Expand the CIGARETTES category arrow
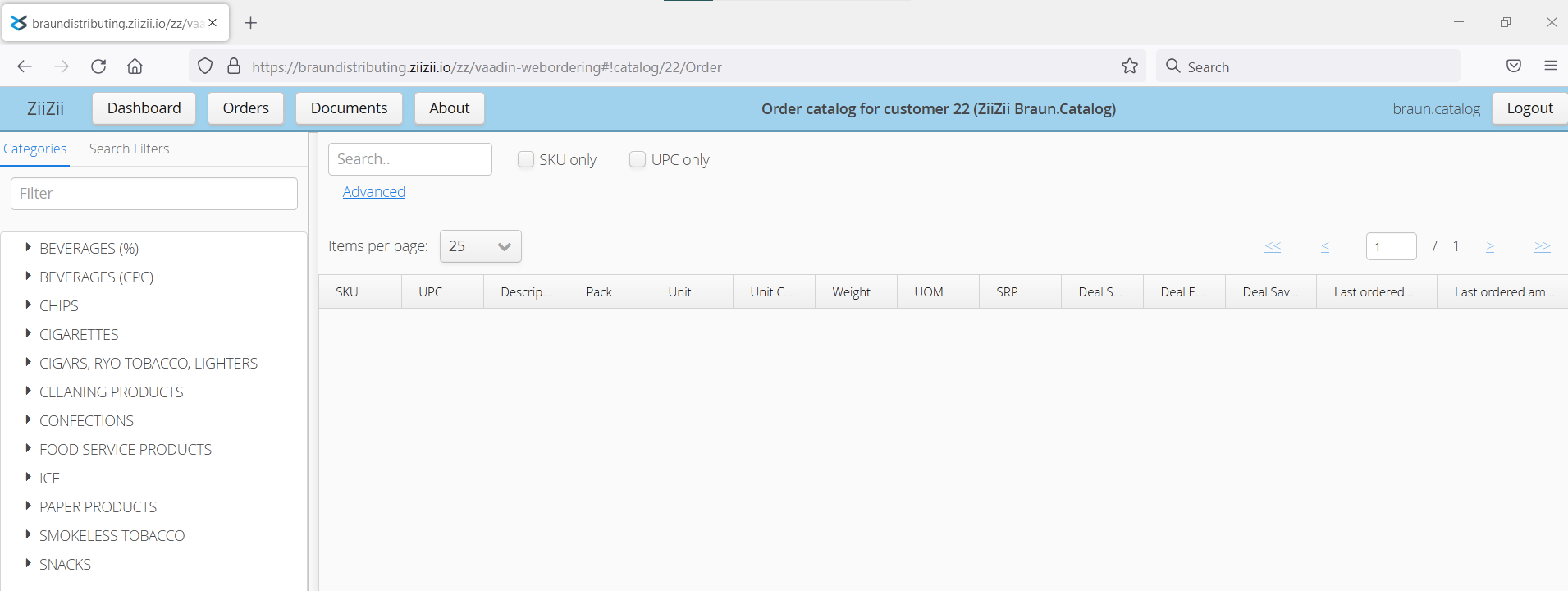The height and width of the screenshot is (591, 1568). pos(28,333)
